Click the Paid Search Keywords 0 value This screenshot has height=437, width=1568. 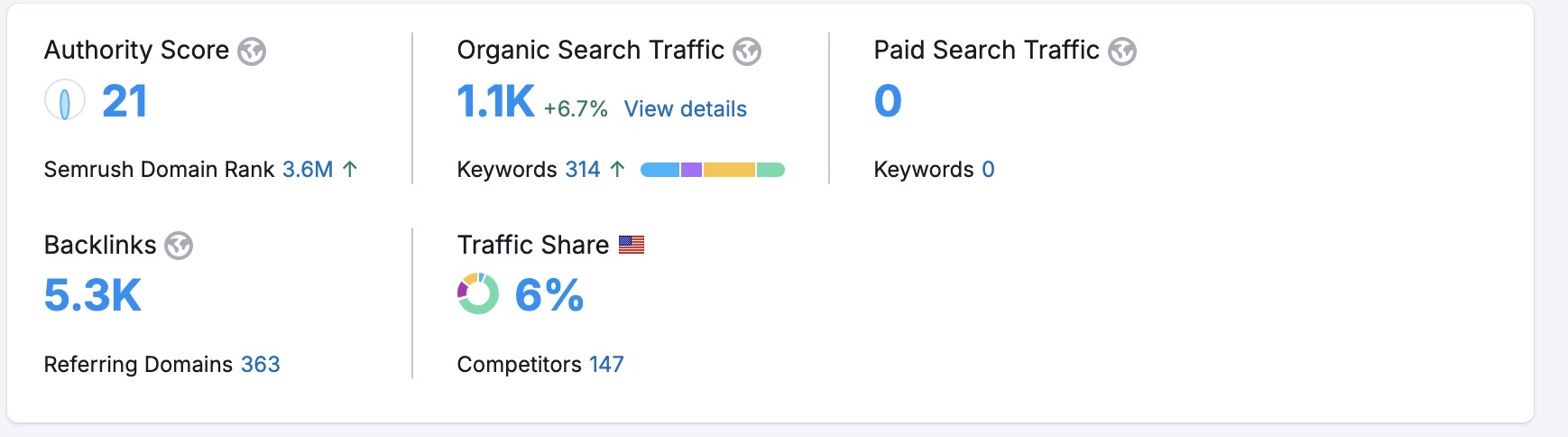(988, 170)
